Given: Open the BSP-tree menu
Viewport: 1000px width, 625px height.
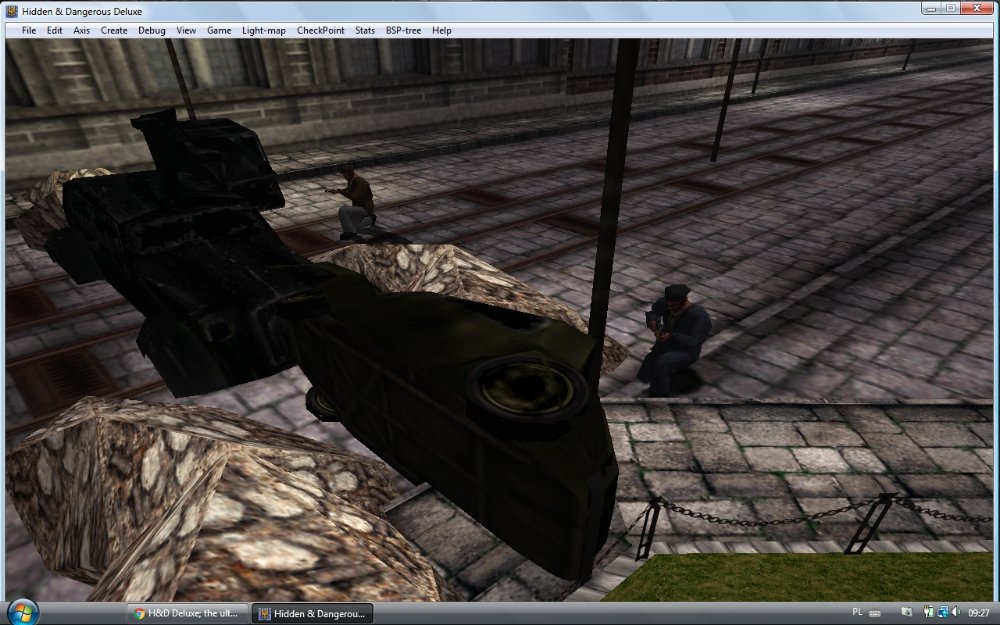Looking at the screenshot, I should pos(403,30).
